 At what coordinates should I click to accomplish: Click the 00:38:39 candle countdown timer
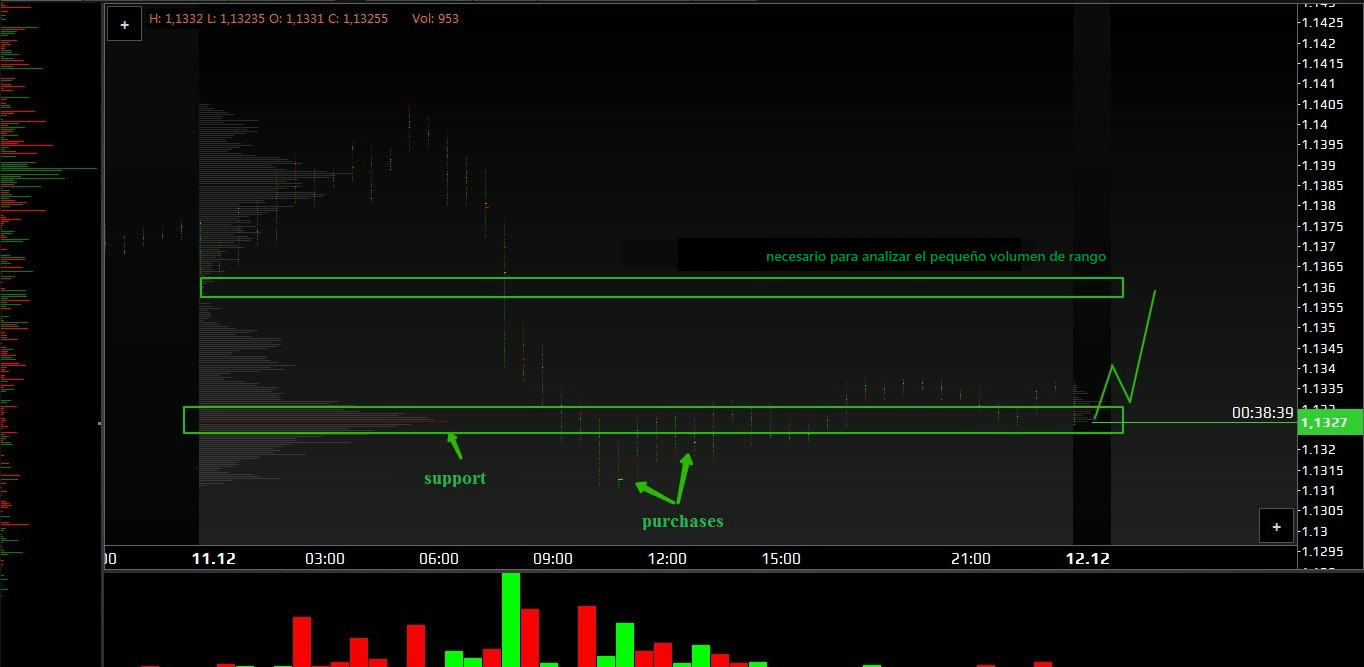(x=1262, y=412)
